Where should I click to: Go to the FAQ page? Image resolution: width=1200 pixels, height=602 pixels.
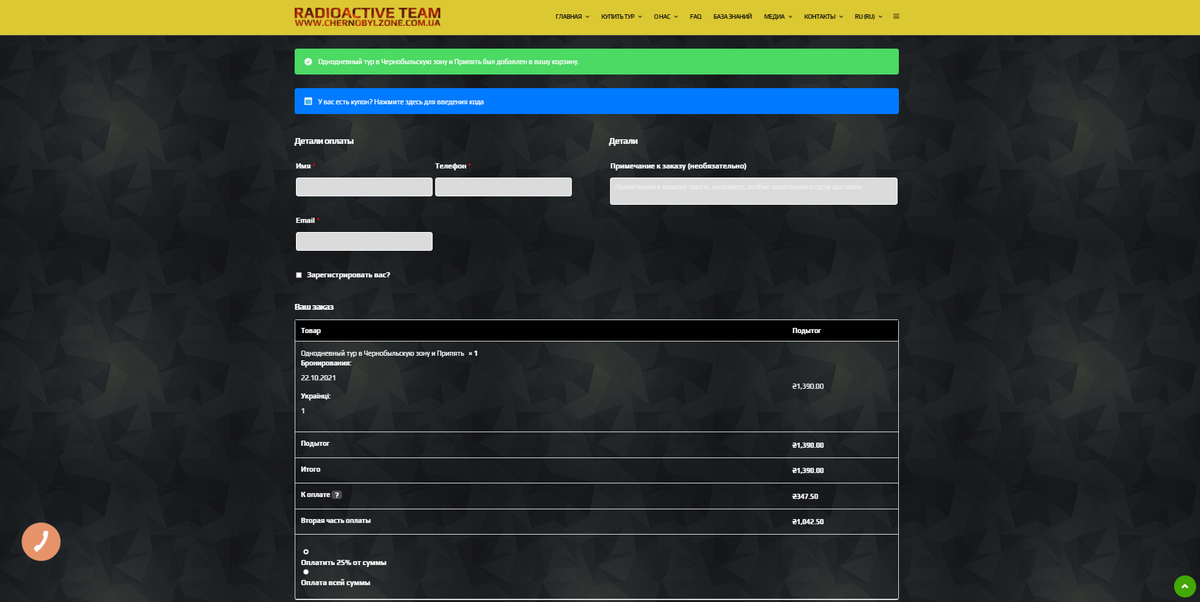pyautogui.click(x=696, y=16)
